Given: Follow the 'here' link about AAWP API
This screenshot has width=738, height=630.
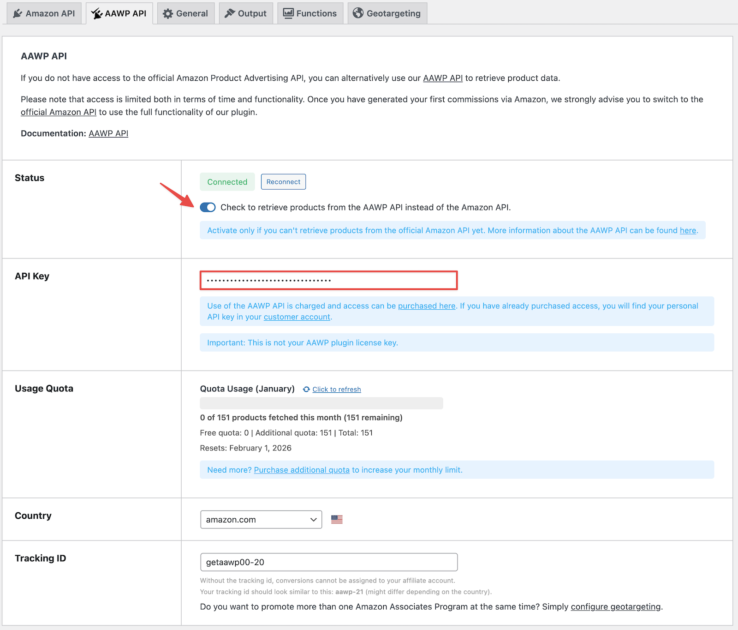Looking at the screenshot, I should [x=688, y=231].
